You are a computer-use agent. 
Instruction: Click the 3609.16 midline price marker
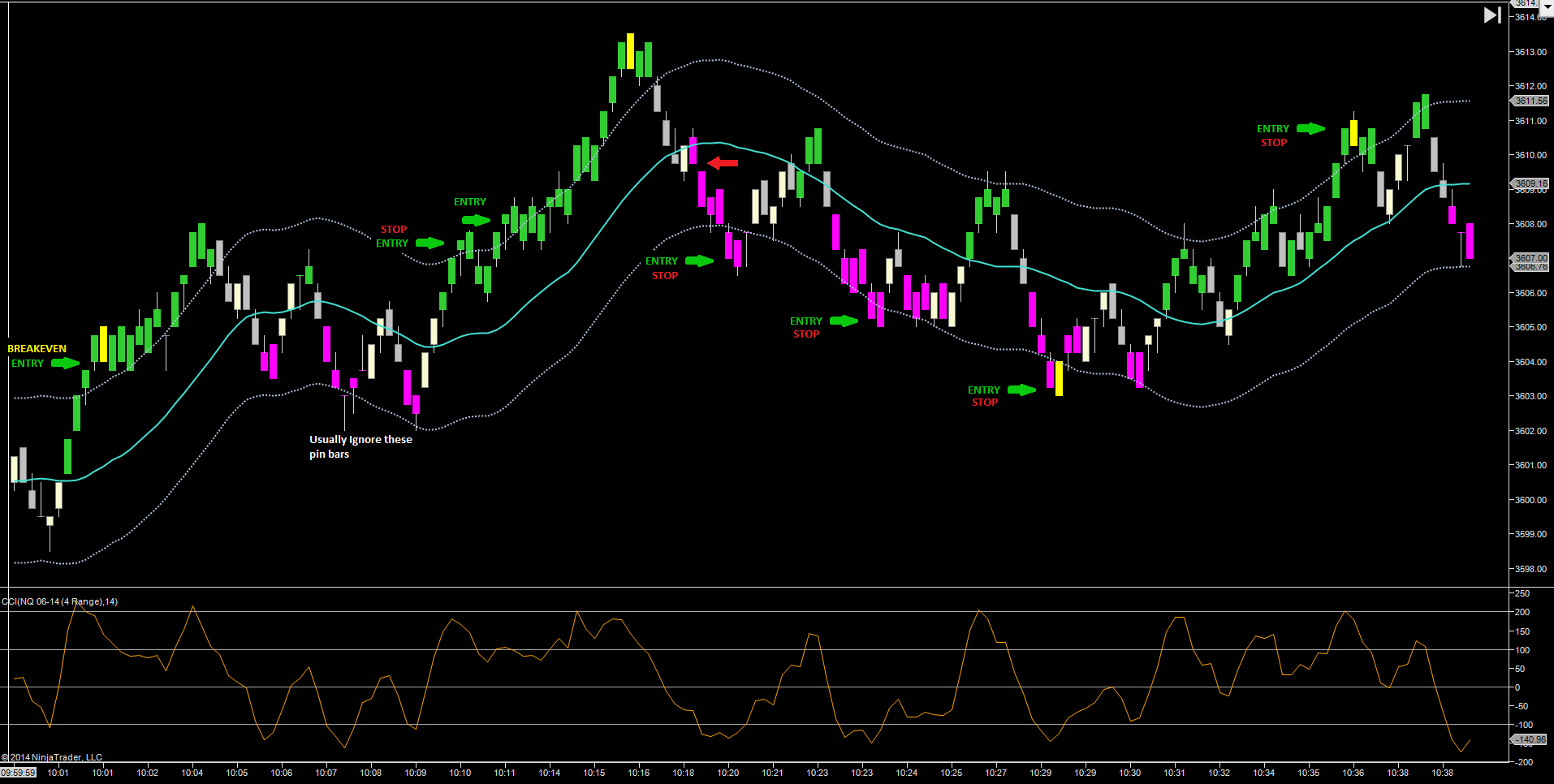[x=1530, y=183]
